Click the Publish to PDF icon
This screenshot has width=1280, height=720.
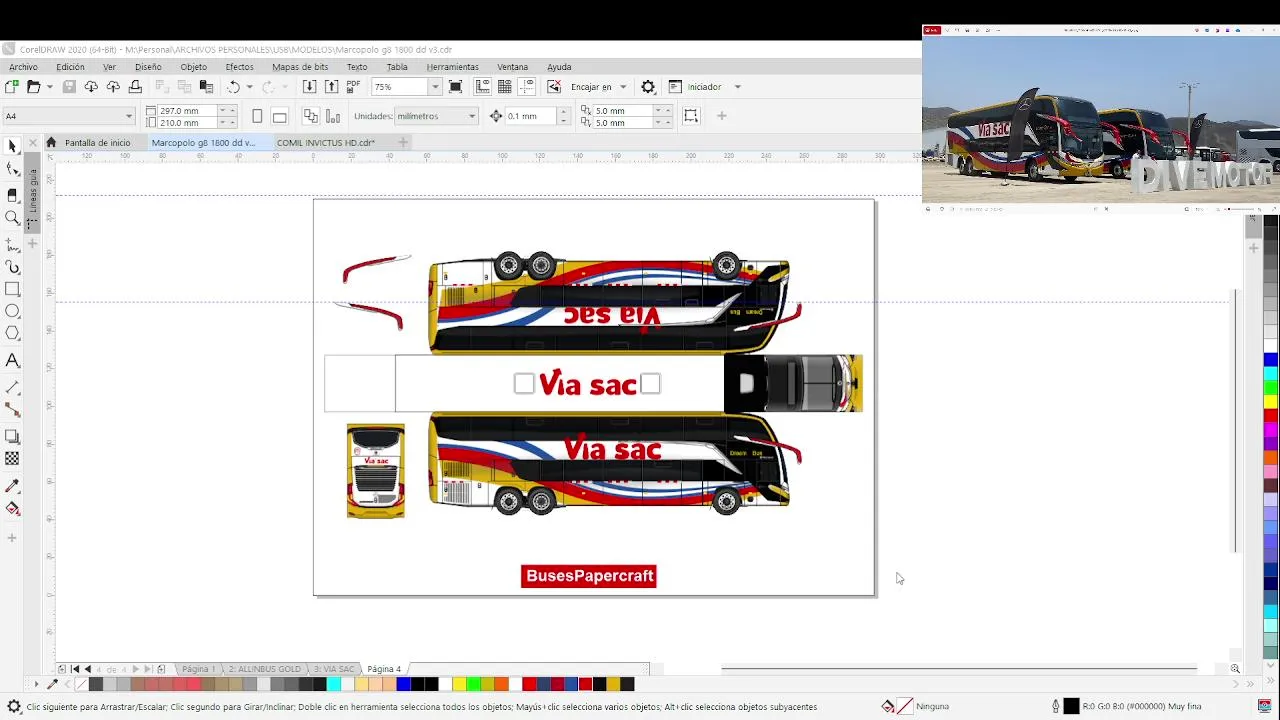tap(353, 87)
